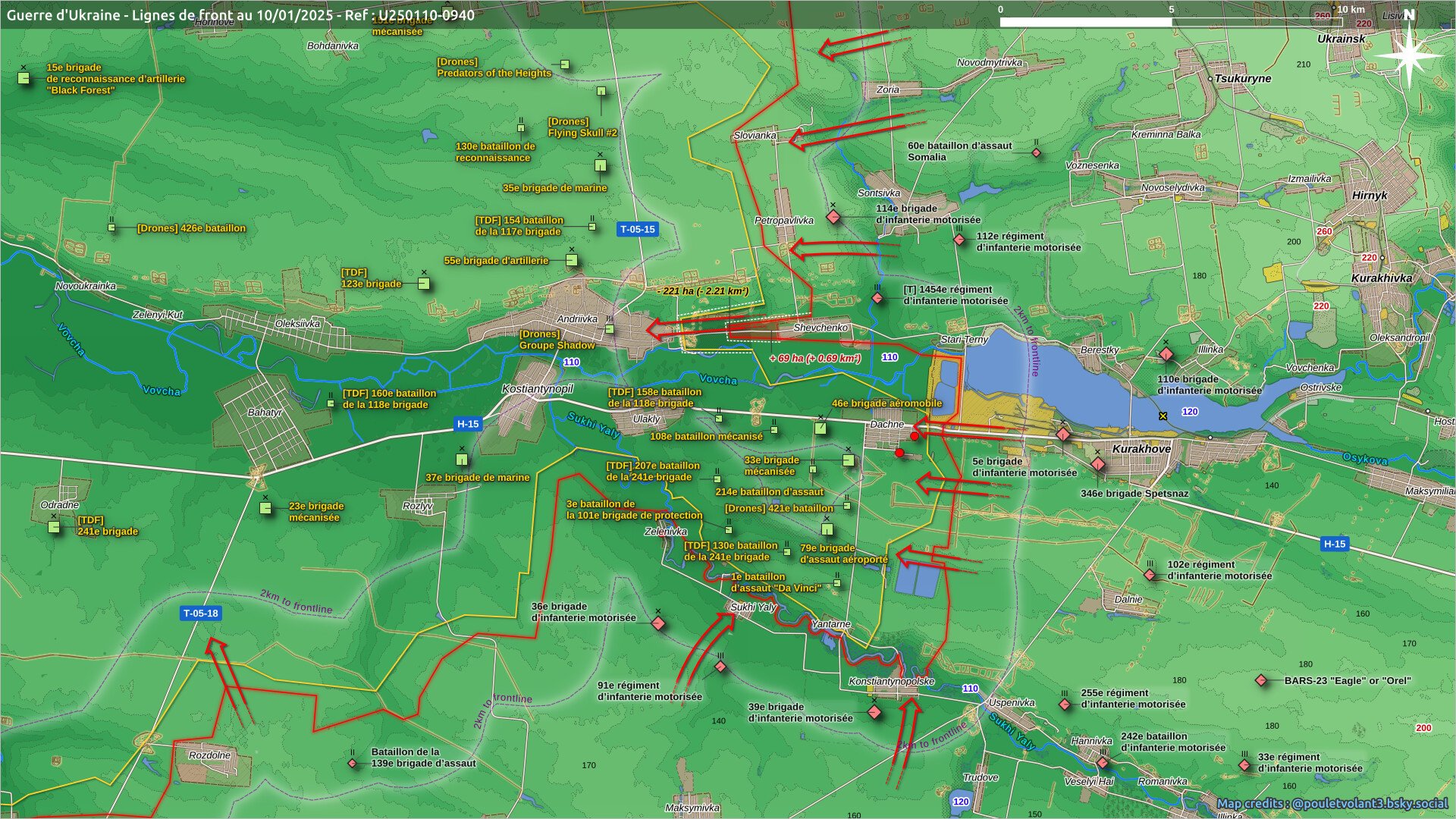This screenshot has width=1456, height=819.
Task: Select the 23e brigade mécanisée unit marker
Action: (265, 509)
